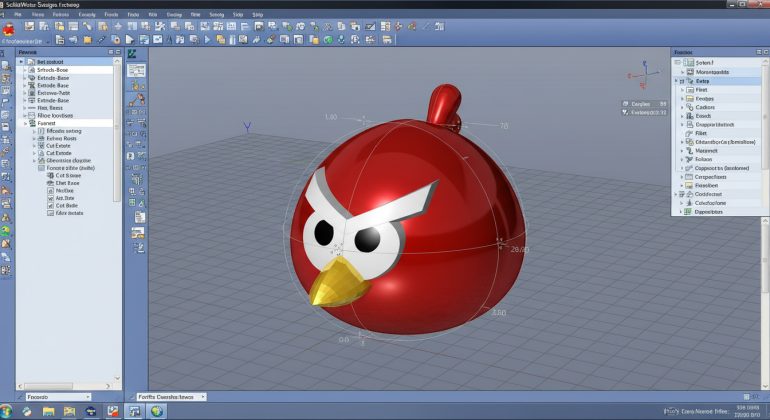
Task: Open the last menu in the menu bar
Action: 258,15
